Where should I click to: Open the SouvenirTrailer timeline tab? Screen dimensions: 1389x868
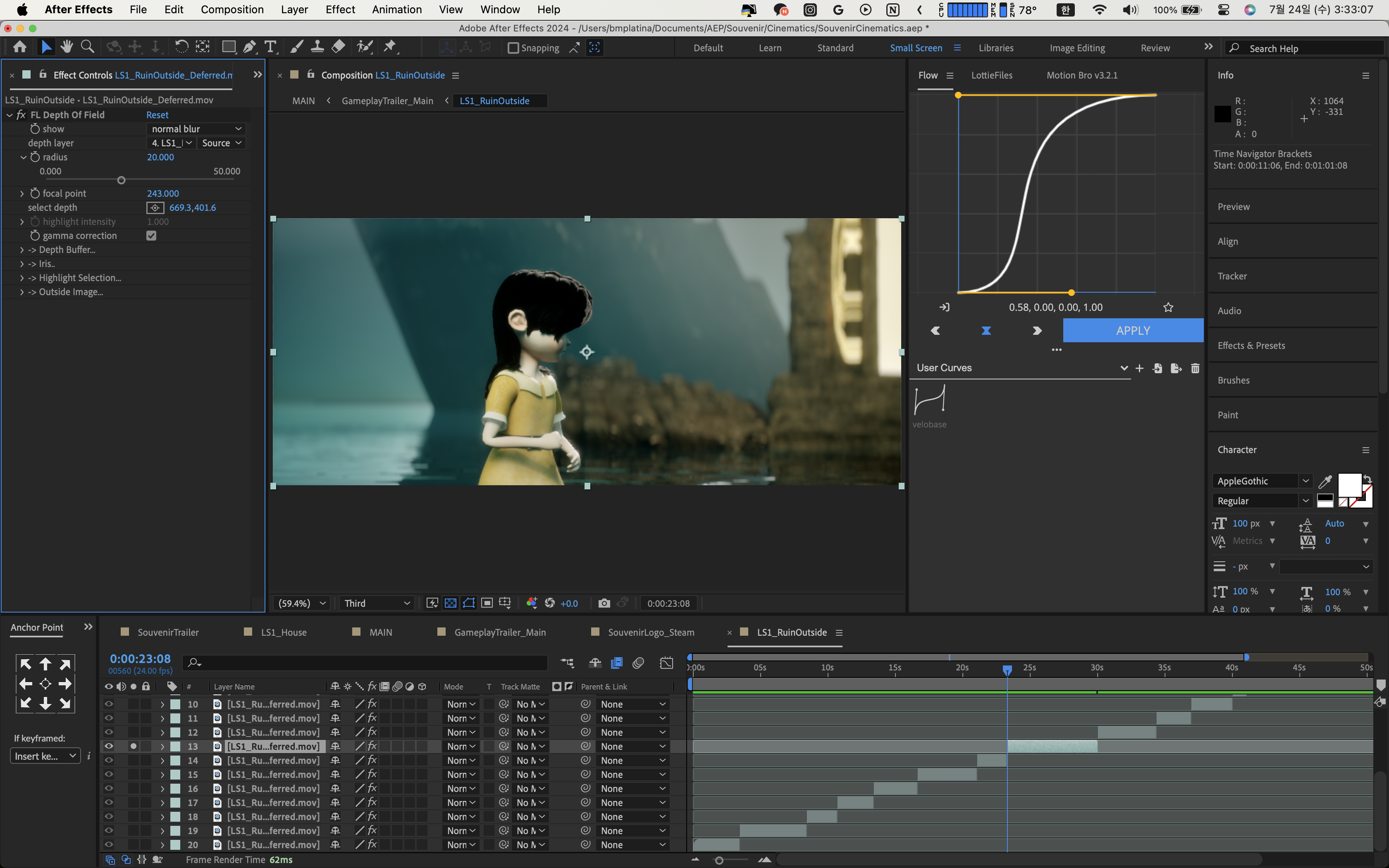tap(168, 632)
